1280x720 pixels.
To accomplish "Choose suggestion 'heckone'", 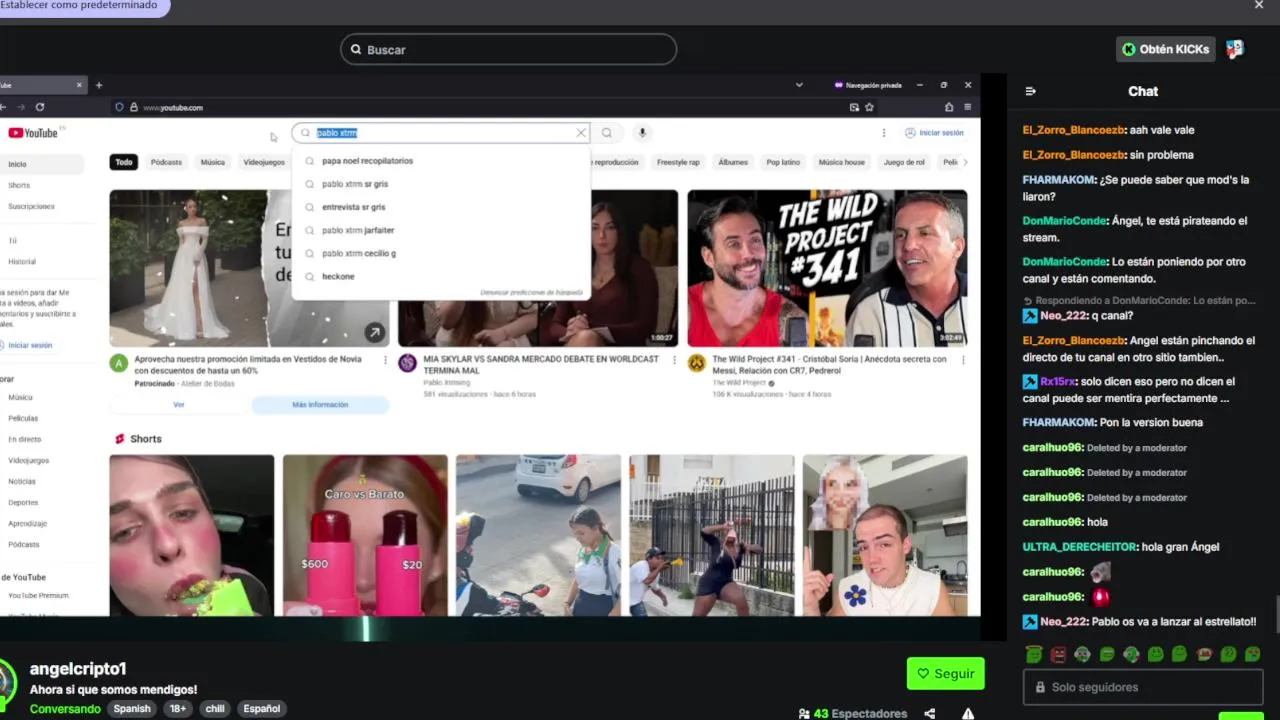I will point(440,276).
